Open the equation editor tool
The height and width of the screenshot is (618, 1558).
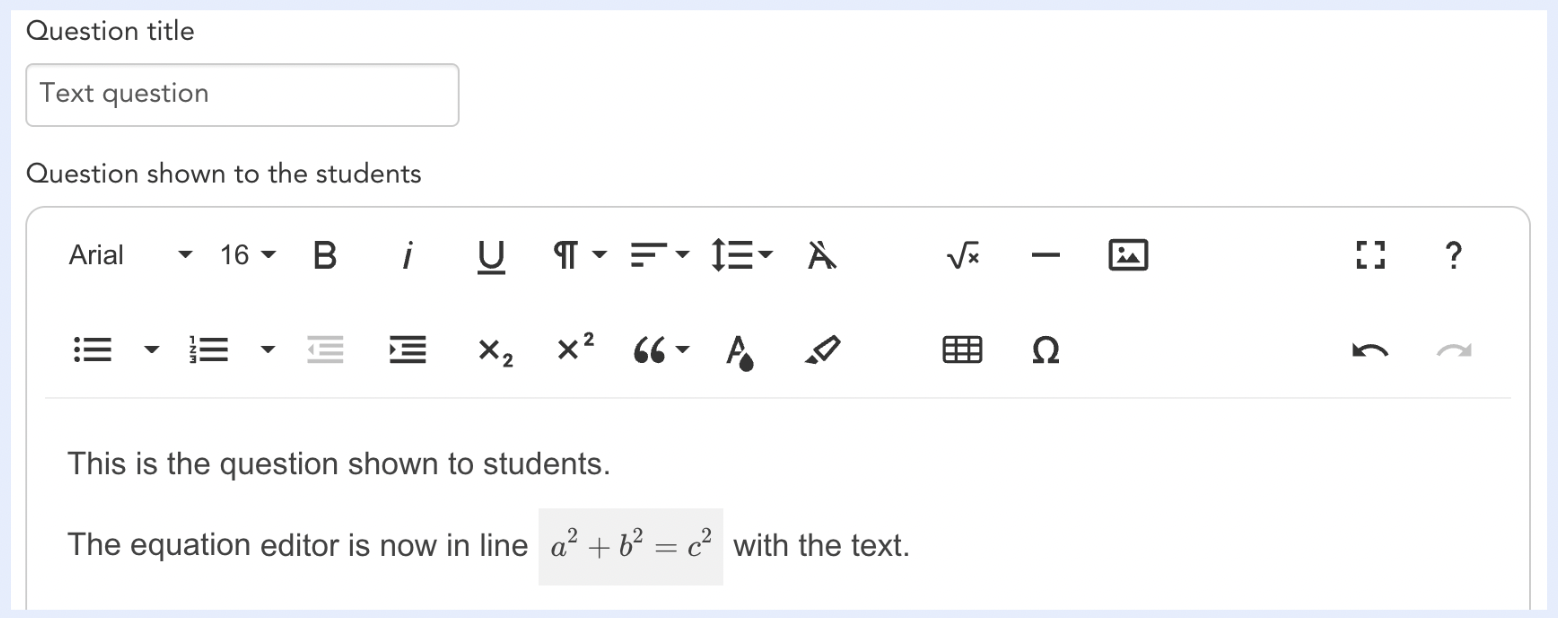tap(960, 255)
